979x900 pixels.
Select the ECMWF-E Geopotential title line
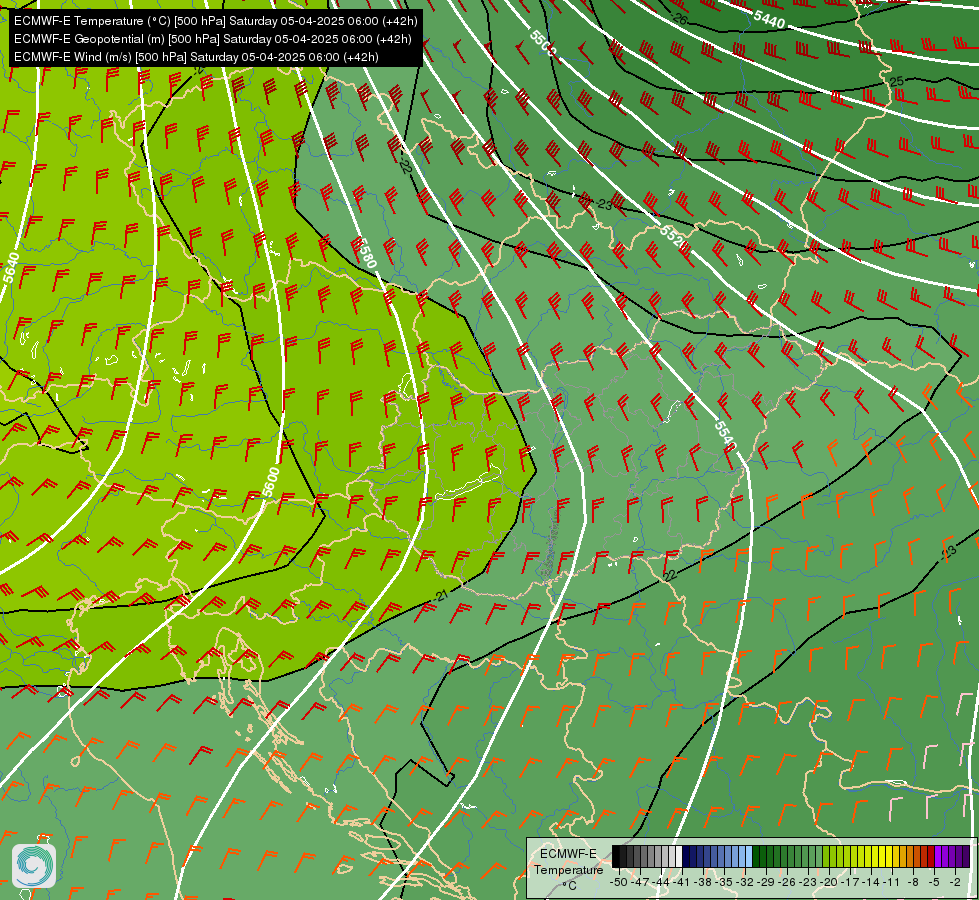tap(212, 39)
